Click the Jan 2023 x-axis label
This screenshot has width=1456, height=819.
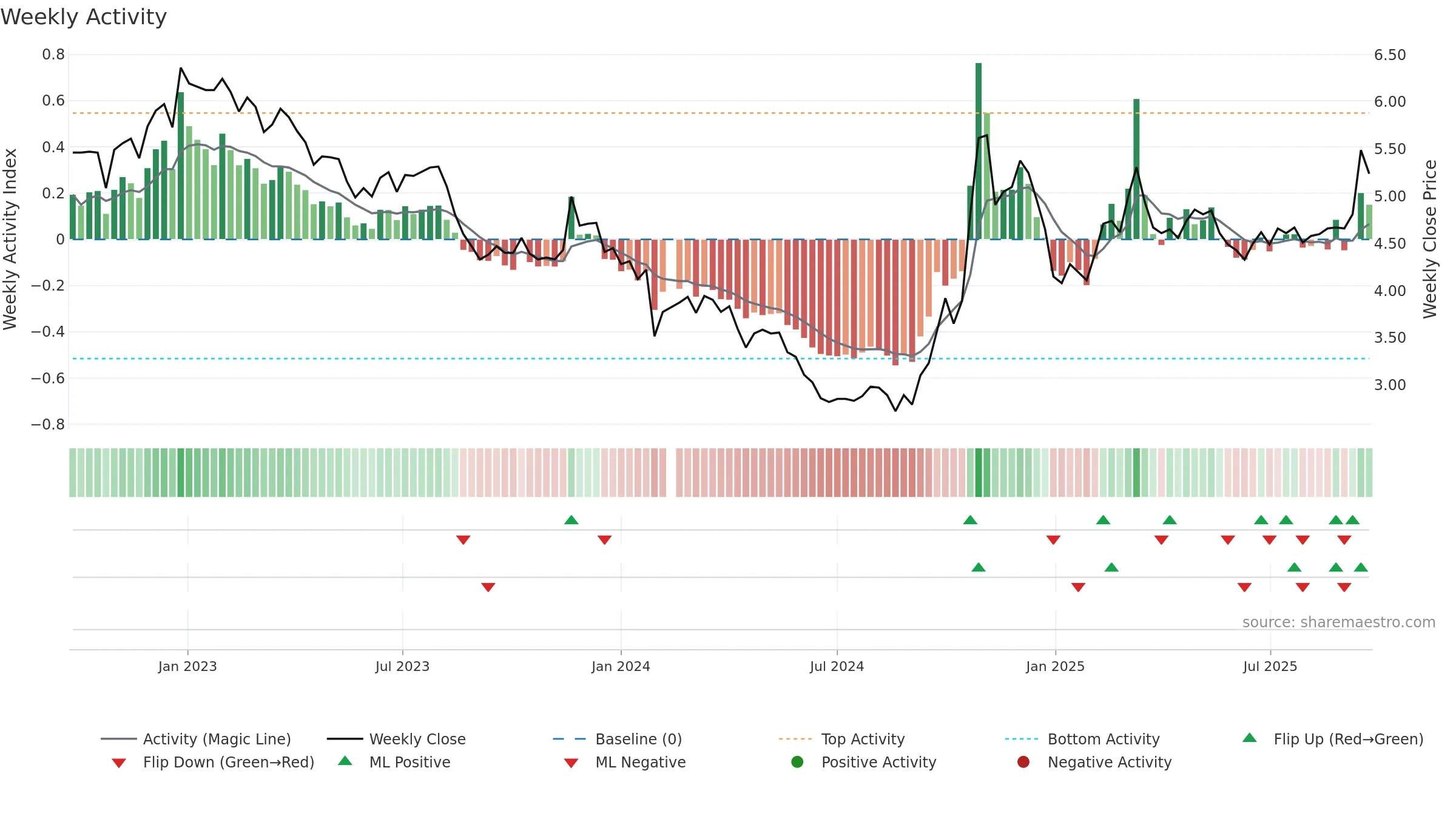(x=187, y=666)
